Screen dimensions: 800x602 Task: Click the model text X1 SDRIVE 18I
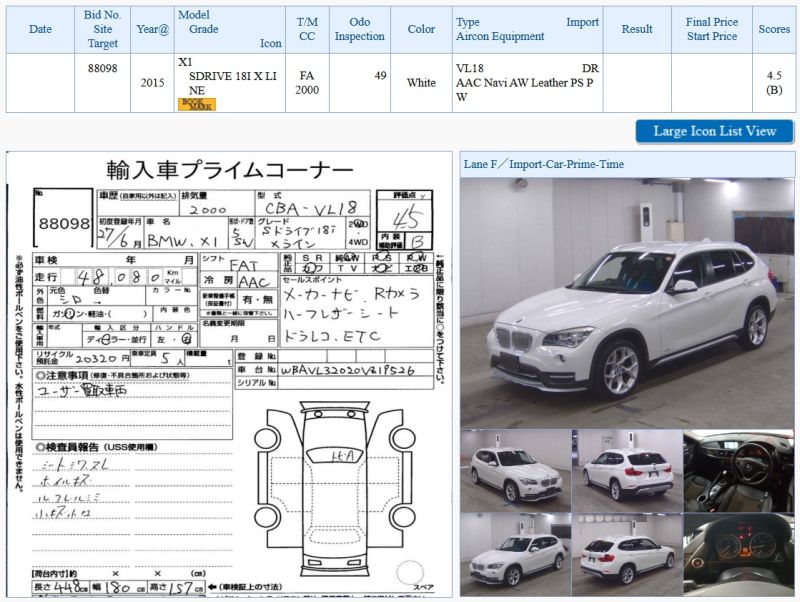tap(228, 76)
